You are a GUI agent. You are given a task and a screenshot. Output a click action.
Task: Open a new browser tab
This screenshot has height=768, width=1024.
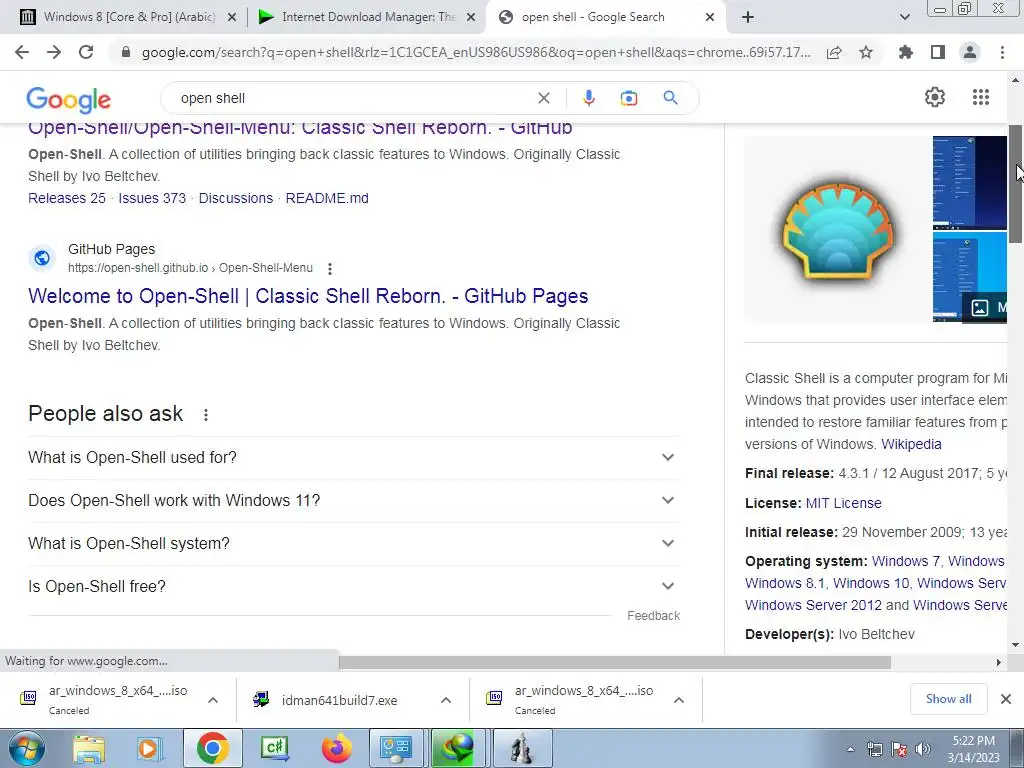click(748, 17)
